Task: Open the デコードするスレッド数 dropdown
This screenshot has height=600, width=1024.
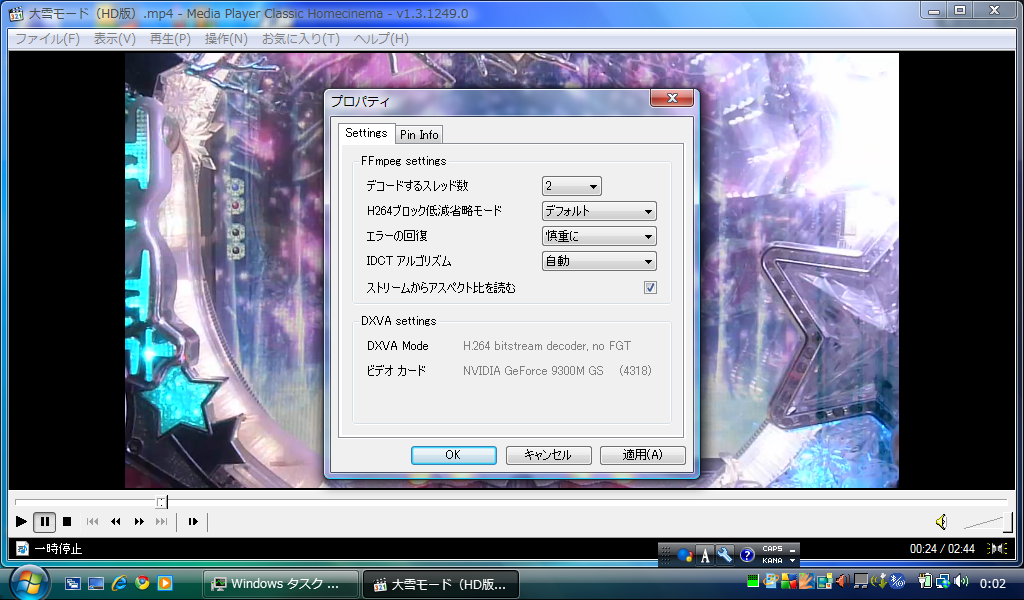Action: pos(571,186)
